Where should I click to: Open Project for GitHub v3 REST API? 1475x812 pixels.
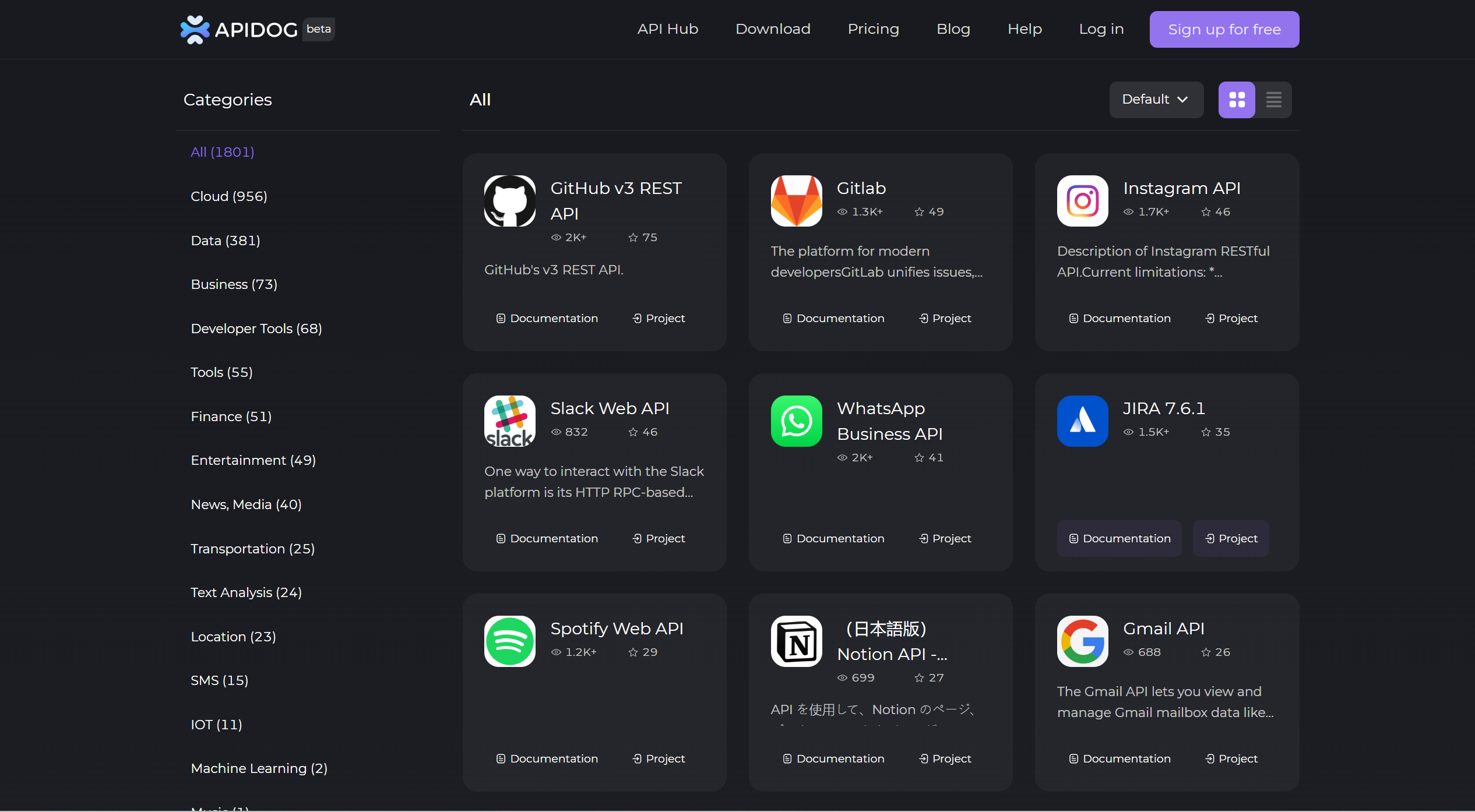pyautogui.click(x=659, y=318)
